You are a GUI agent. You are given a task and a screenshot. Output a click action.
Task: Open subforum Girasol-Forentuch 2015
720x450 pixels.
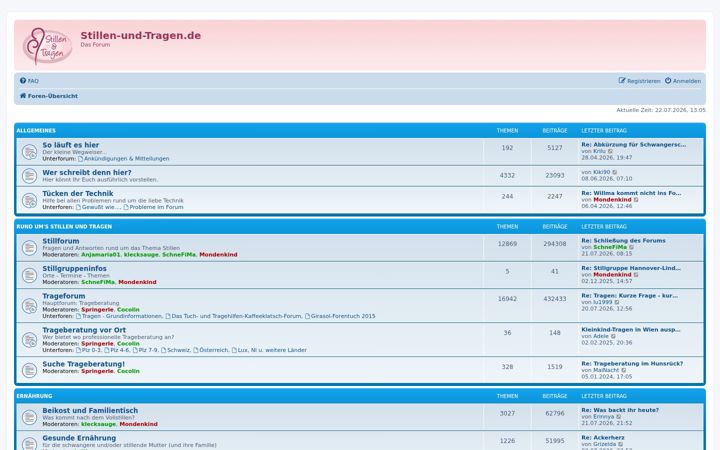[340, 316]
